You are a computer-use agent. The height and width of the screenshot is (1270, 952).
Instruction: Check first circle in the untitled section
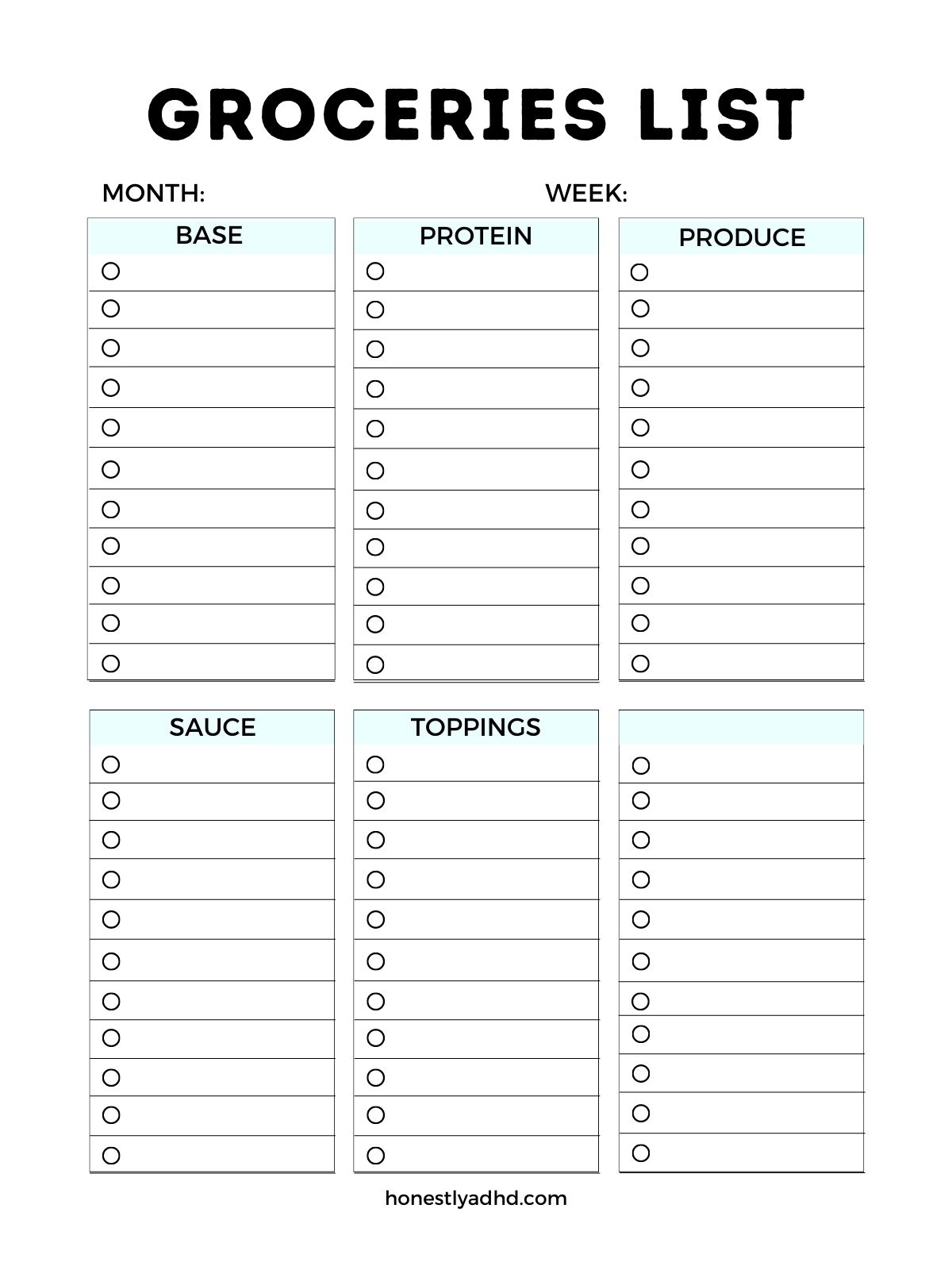[640, 766]
